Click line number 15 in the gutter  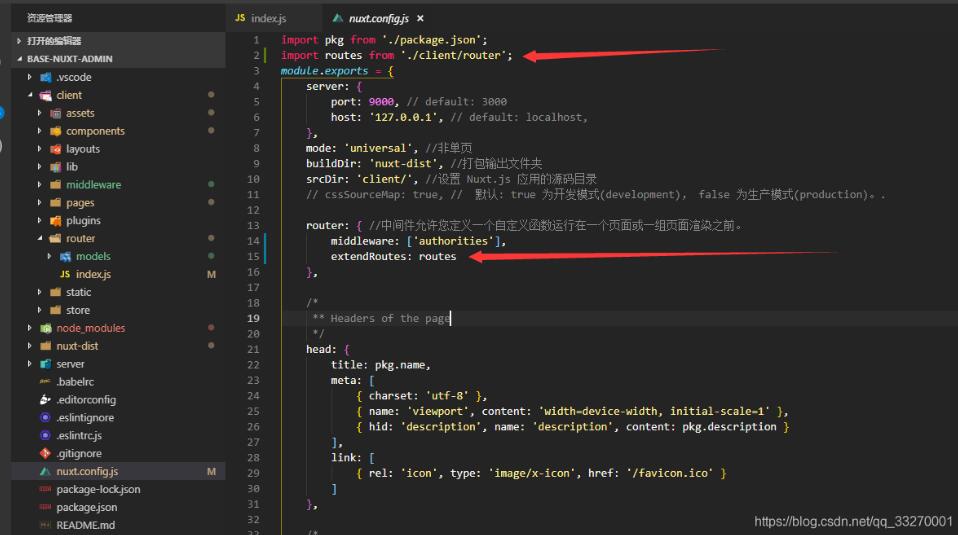[x=254, y=257]
